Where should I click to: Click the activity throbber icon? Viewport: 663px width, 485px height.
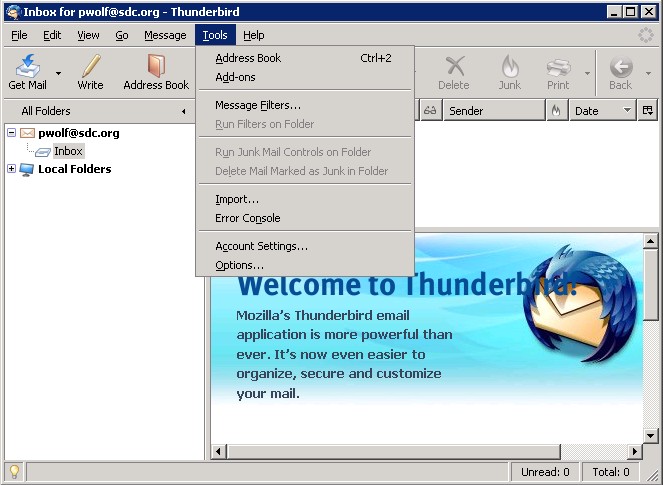pos(646,35)
